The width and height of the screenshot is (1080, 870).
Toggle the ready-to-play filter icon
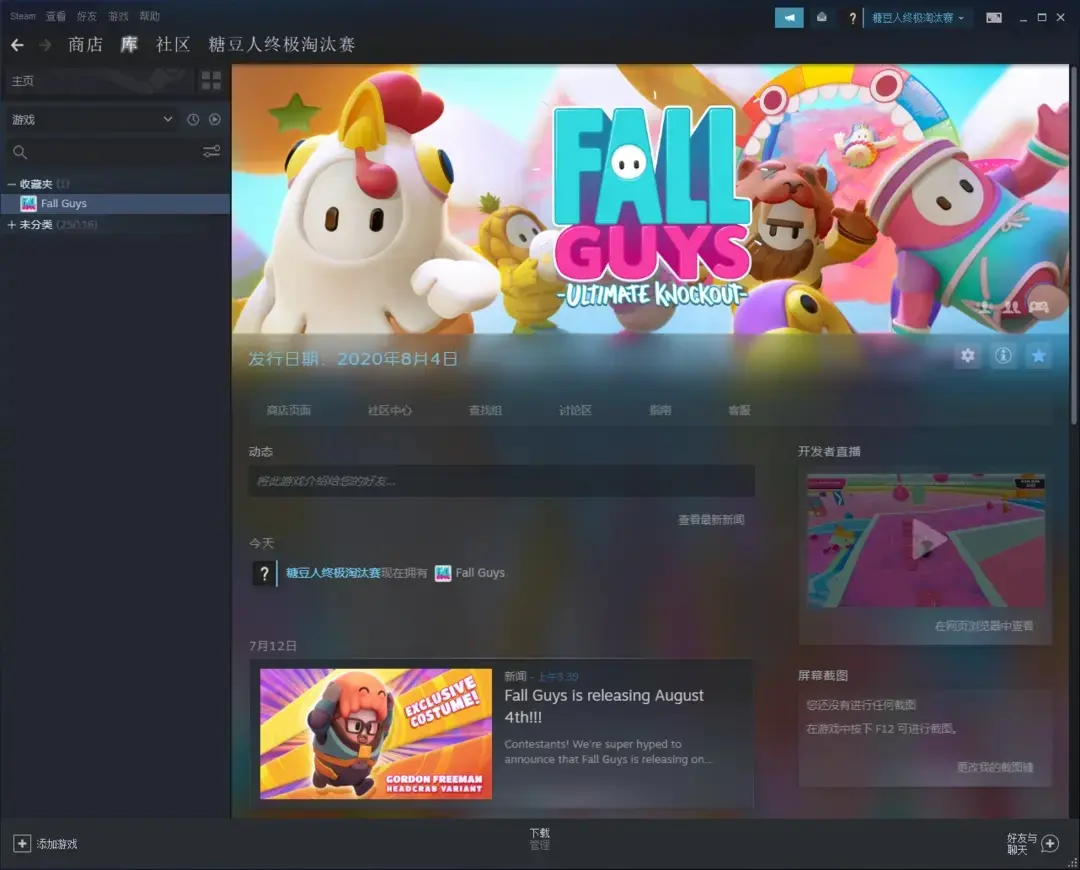click(215, 119)
